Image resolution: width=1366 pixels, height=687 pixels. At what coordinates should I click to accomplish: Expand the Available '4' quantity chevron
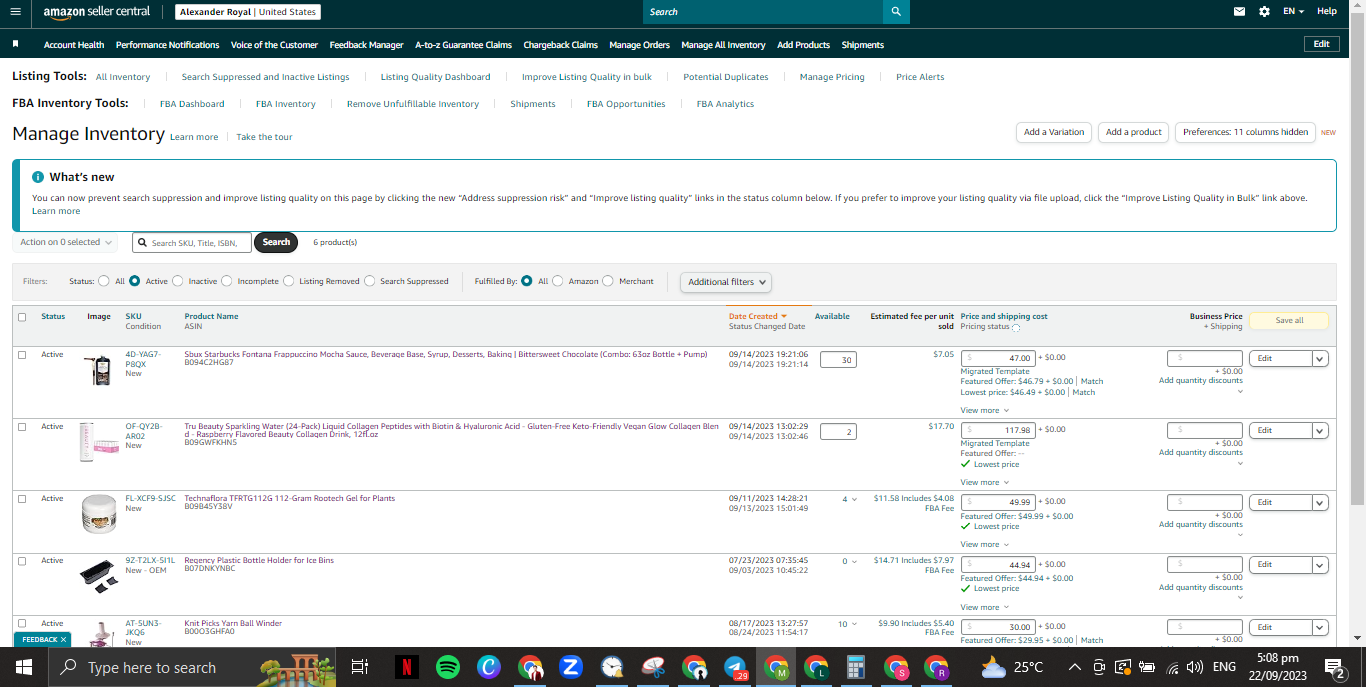click(x=854, y=499)
